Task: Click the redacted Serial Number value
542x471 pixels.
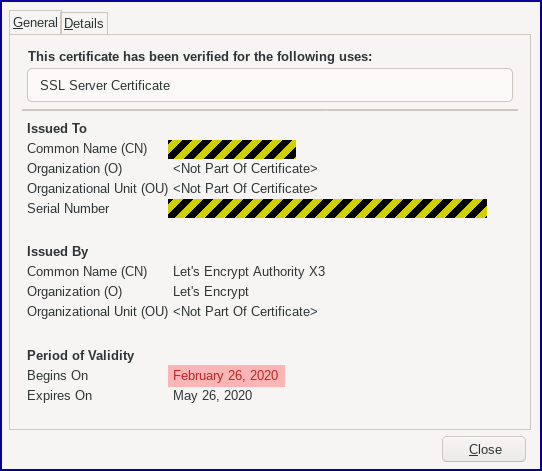Action: pos(327,208)
